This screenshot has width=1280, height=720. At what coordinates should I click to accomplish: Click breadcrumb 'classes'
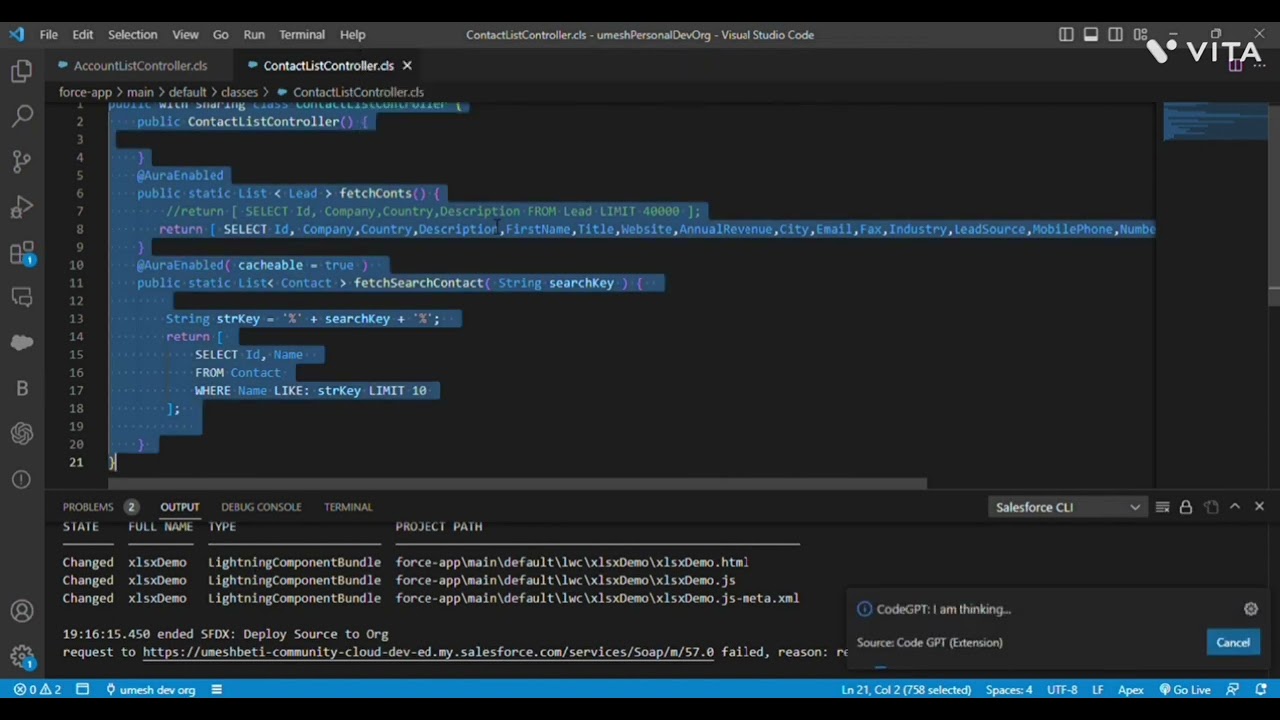coord(239,92)
